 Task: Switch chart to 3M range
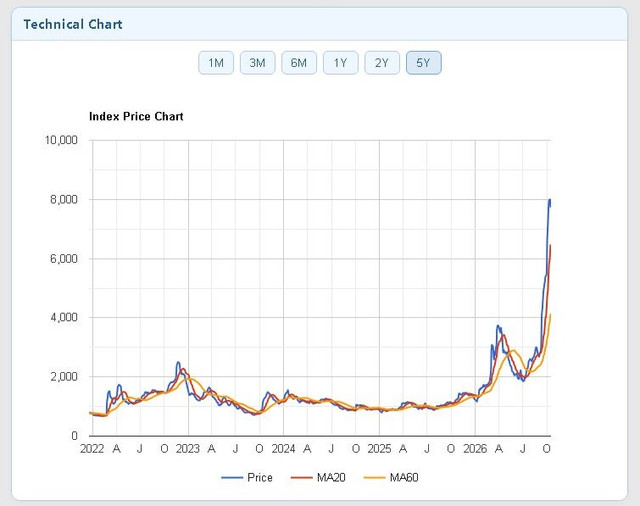[258, 63]
